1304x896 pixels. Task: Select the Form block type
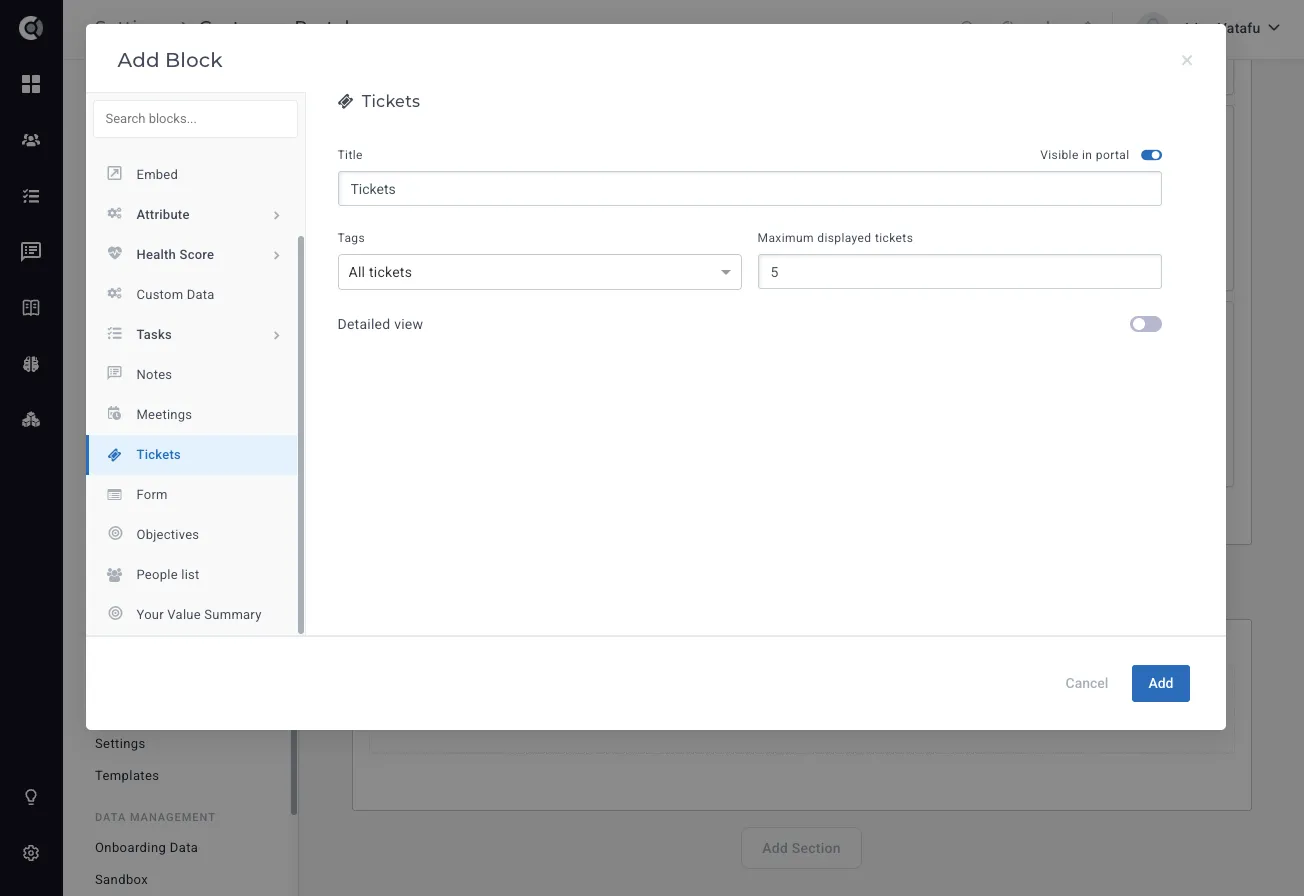(192, 494)
